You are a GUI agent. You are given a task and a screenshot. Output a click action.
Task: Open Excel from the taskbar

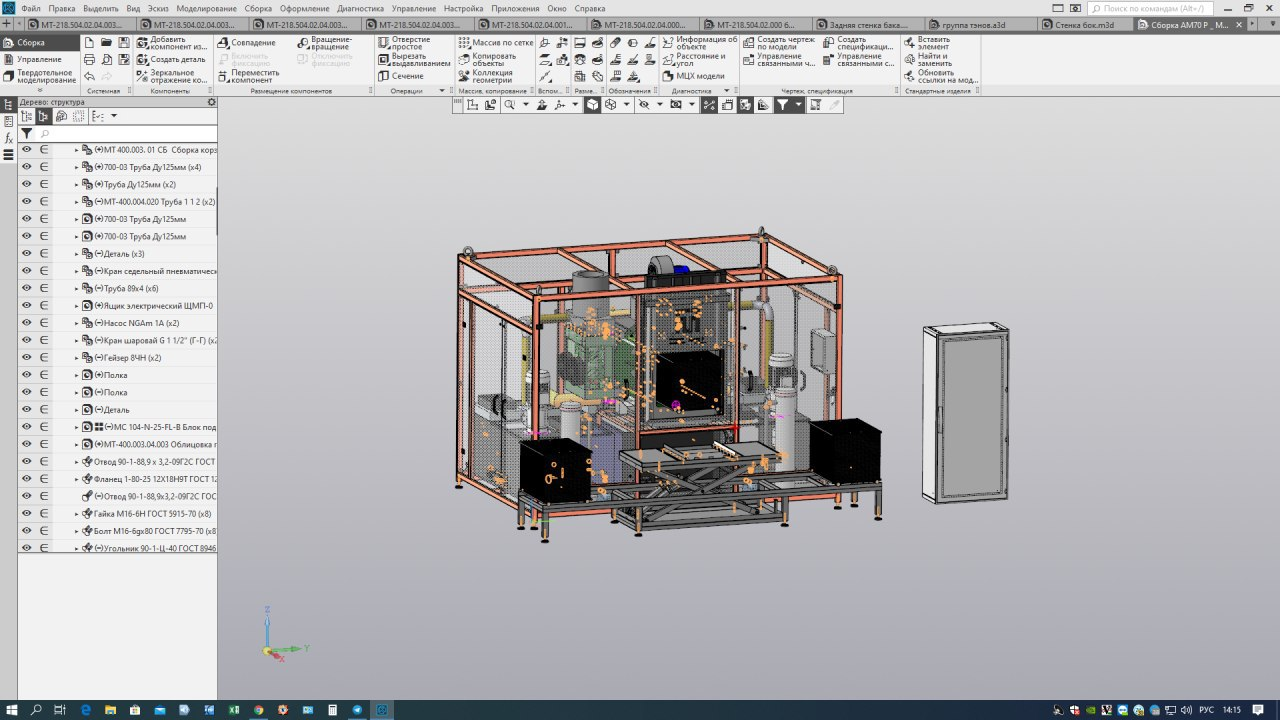click(x=234, y=709)
